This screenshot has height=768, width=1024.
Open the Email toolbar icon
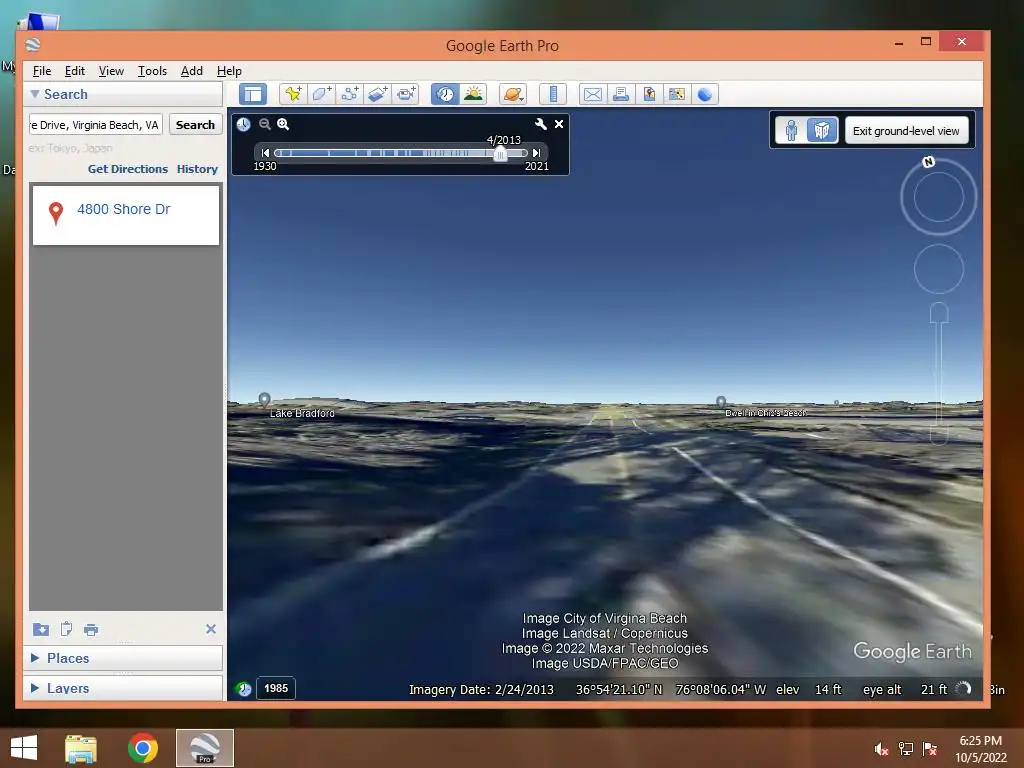click(x=592, y=94)
